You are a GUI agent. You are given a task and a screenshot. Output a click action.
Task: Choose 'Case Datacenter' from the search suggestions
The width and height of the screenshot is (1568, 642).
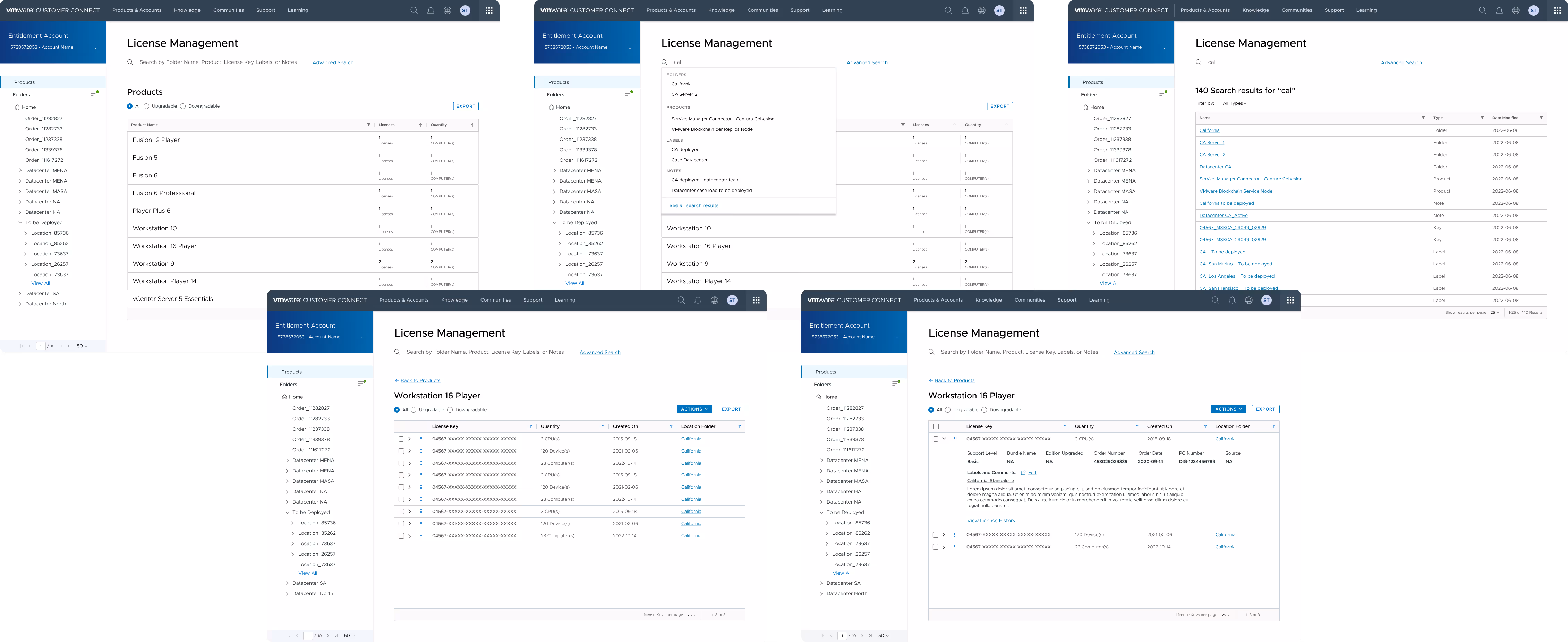tap(689, 160)
